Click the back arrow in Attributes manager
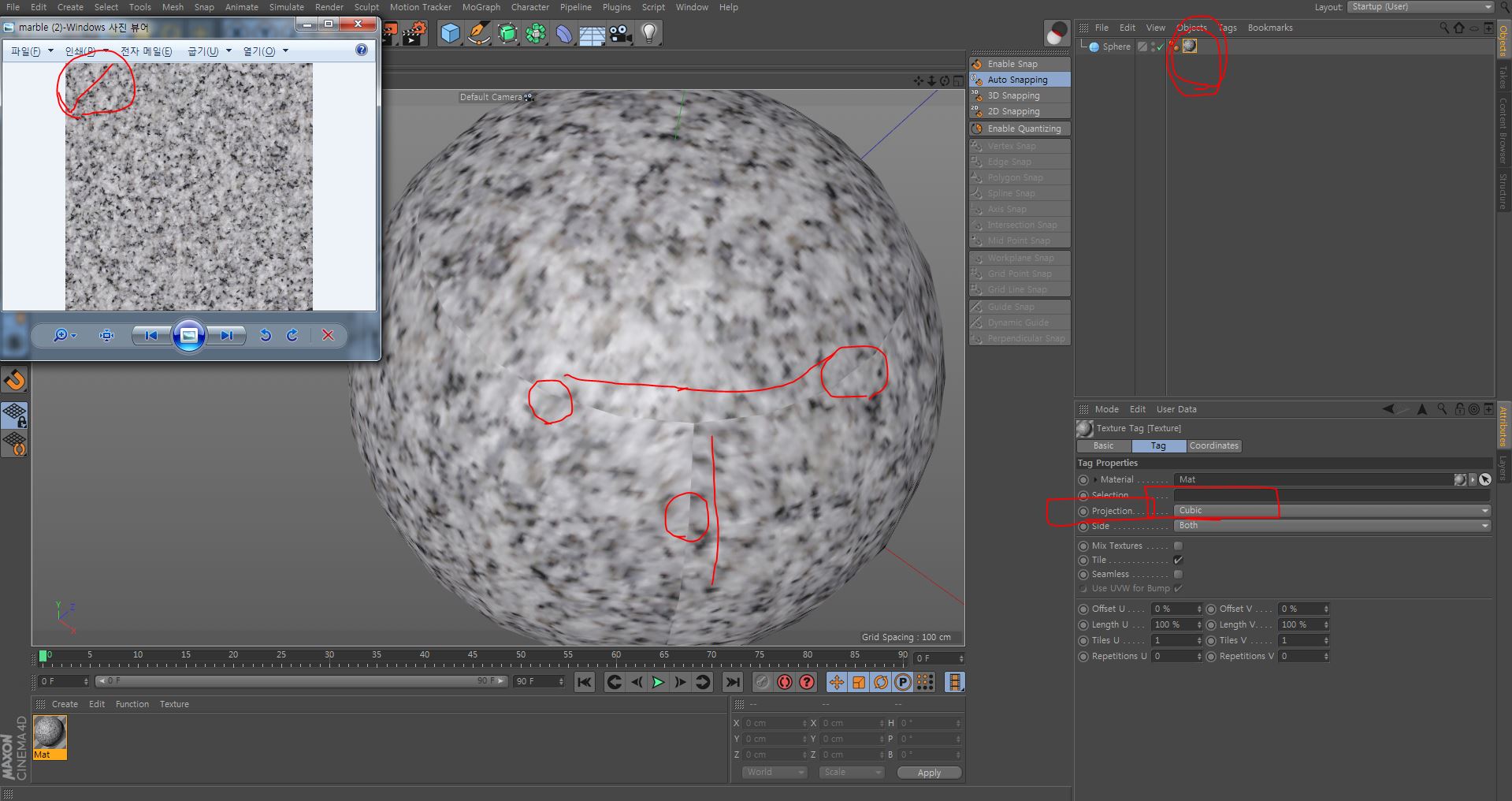Viewport: 1512px width, 801px height. (1388, 408)
